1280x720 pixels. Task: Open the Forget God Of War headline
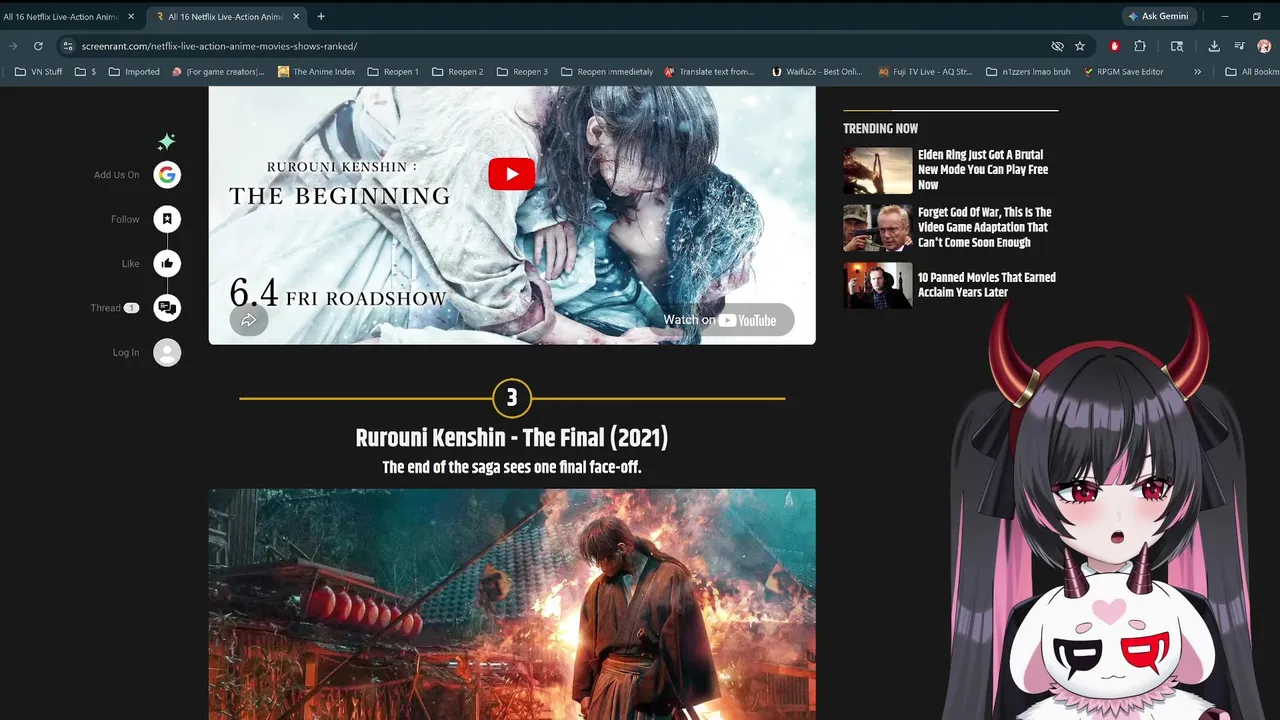point(985,227)
